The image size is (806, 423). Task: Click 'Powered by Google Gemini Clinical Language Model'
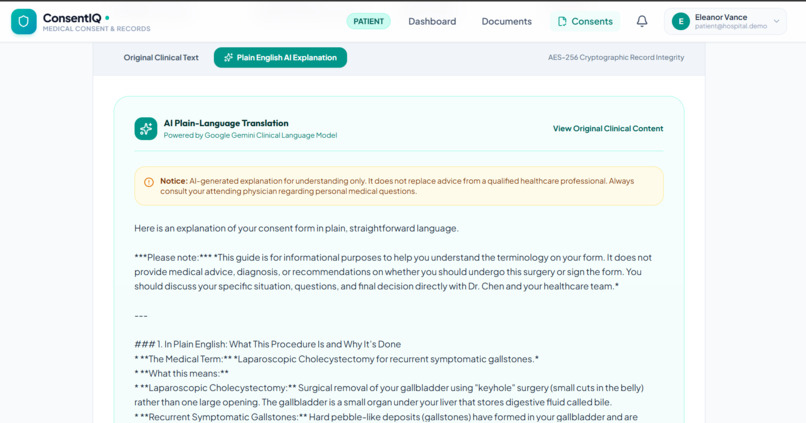point(250,135)
